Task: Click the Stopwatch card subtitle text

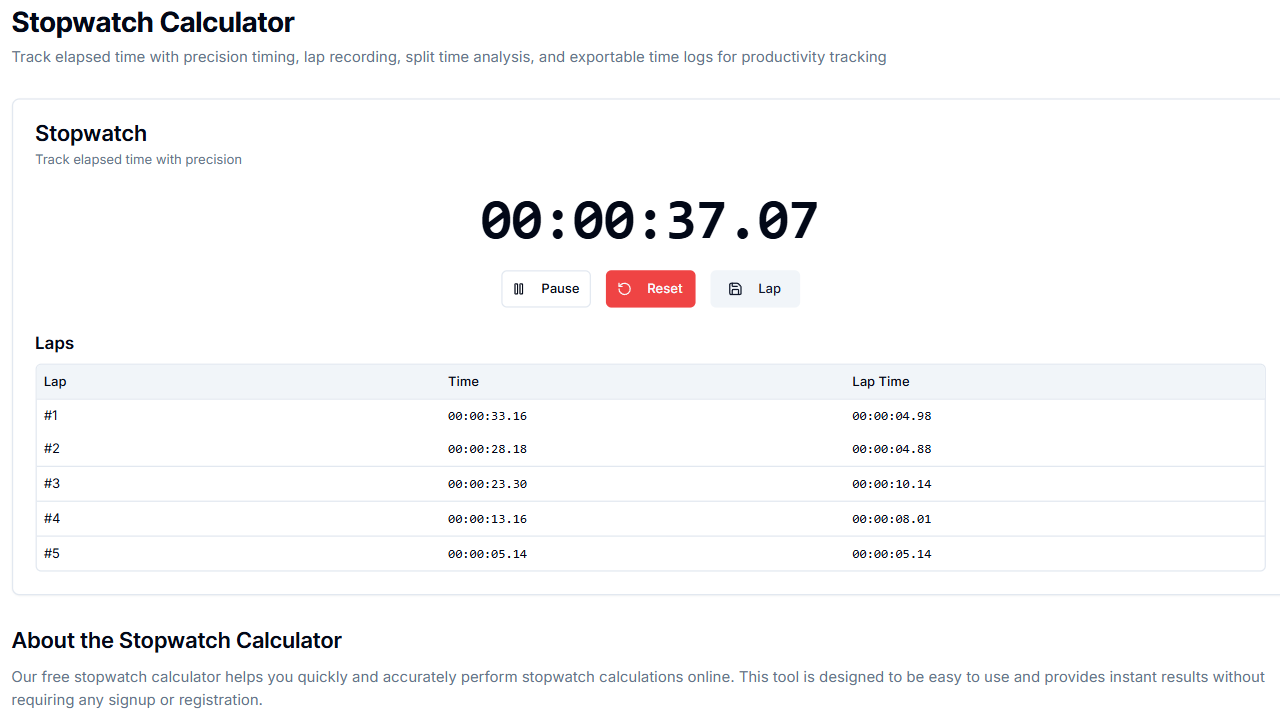Action: [138, 159]
